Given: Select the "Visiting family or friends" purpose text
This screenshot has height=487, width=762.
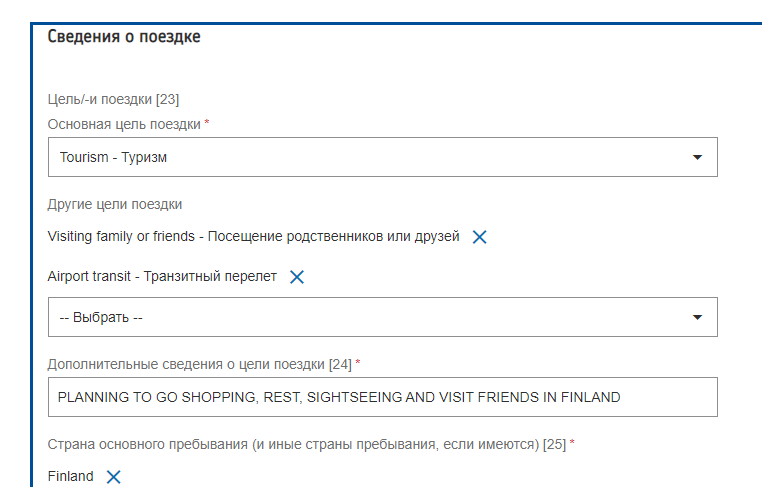Looking at the screenshot, I should [x=253, y=237].
